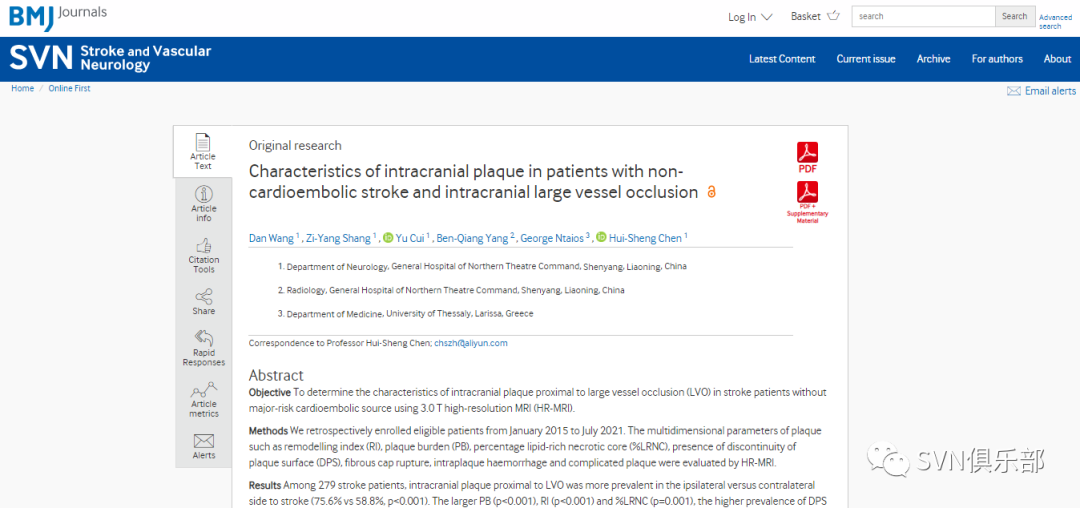Open the Email alerts link
Image resolution: width=1080 pixels, height=508 pixels.
pos(1041,91)
